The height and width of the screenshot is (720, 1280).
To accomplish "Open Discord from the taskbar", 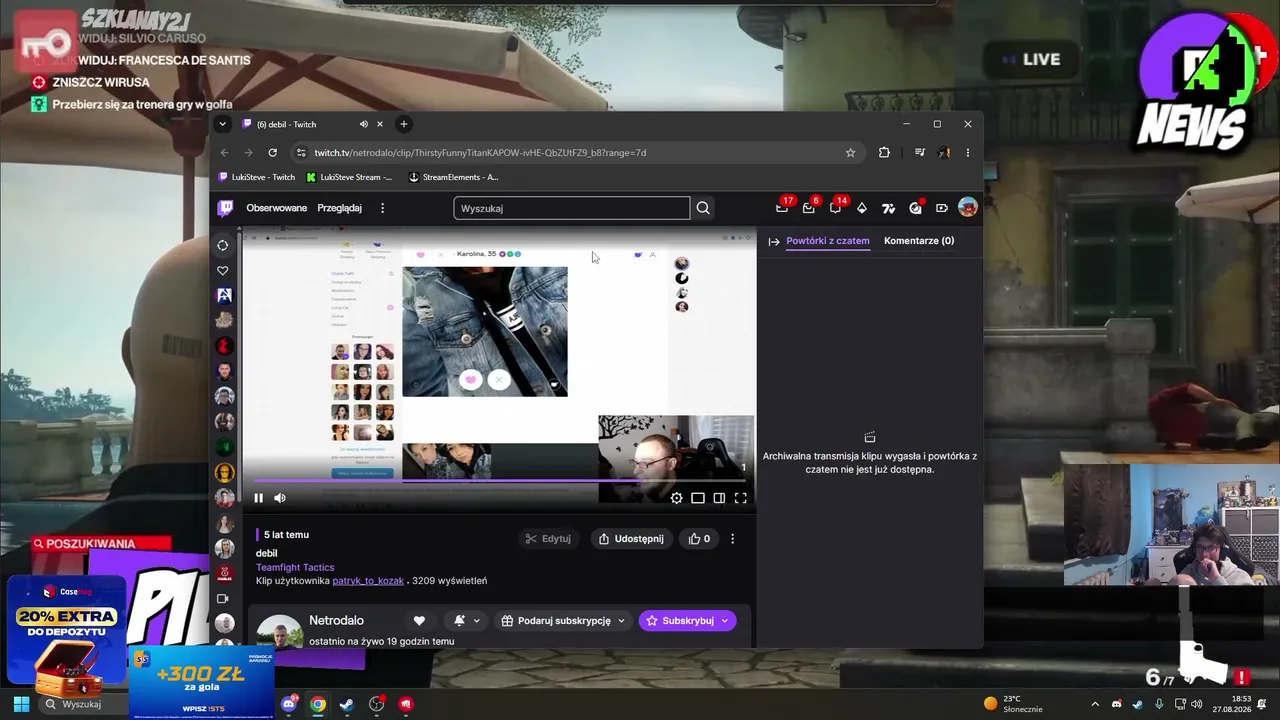I will (x=289, y=704).
